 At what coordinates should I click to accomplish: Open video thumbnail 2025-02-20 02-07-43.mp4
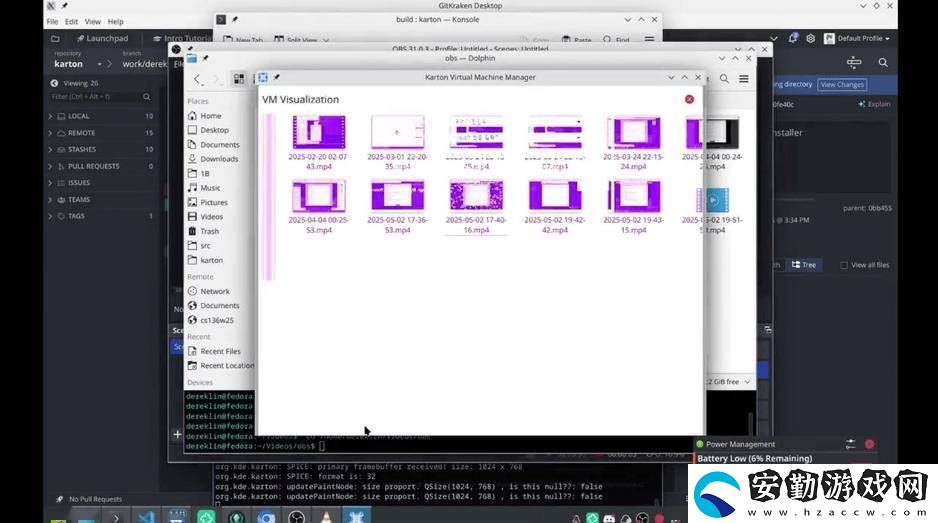click(x=318, y=132)
